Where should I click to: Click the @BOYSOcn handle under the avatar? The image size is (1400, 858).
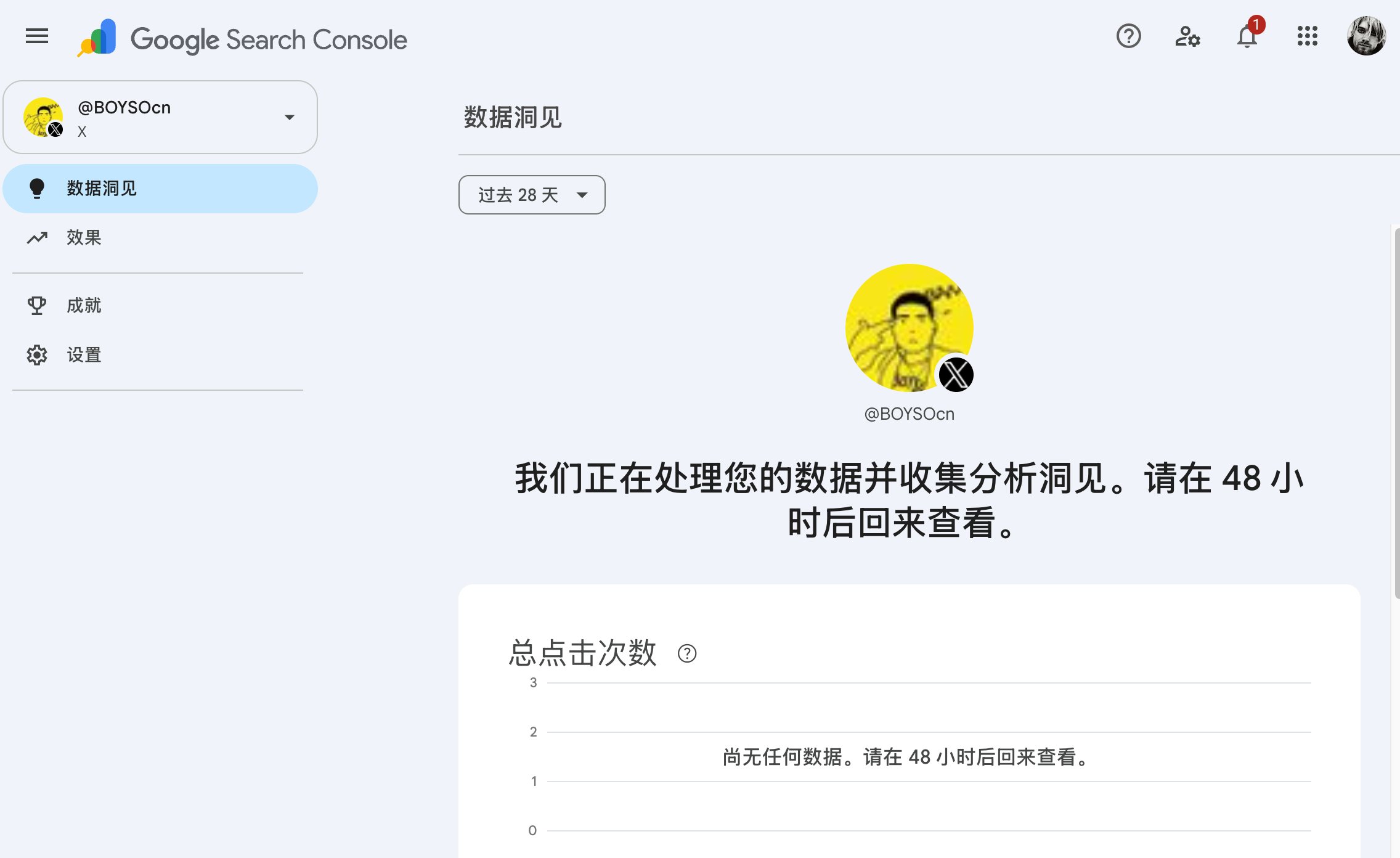tap(910, 414)
